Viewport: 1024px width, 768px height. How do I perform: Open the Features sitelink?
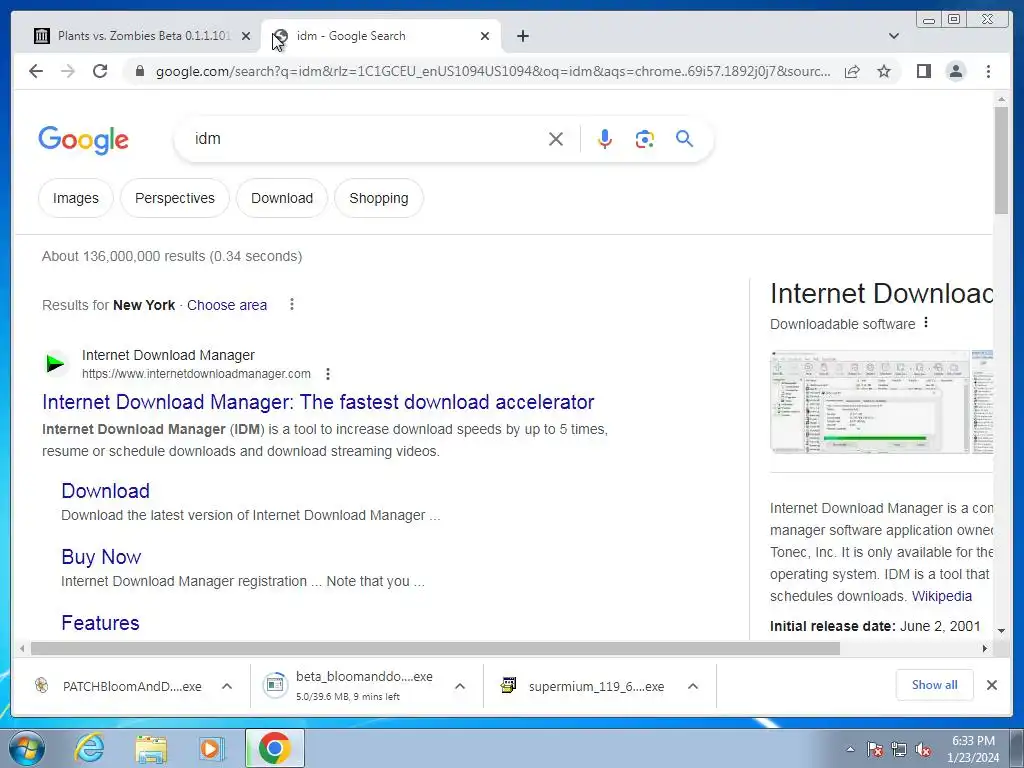point(100,622)
